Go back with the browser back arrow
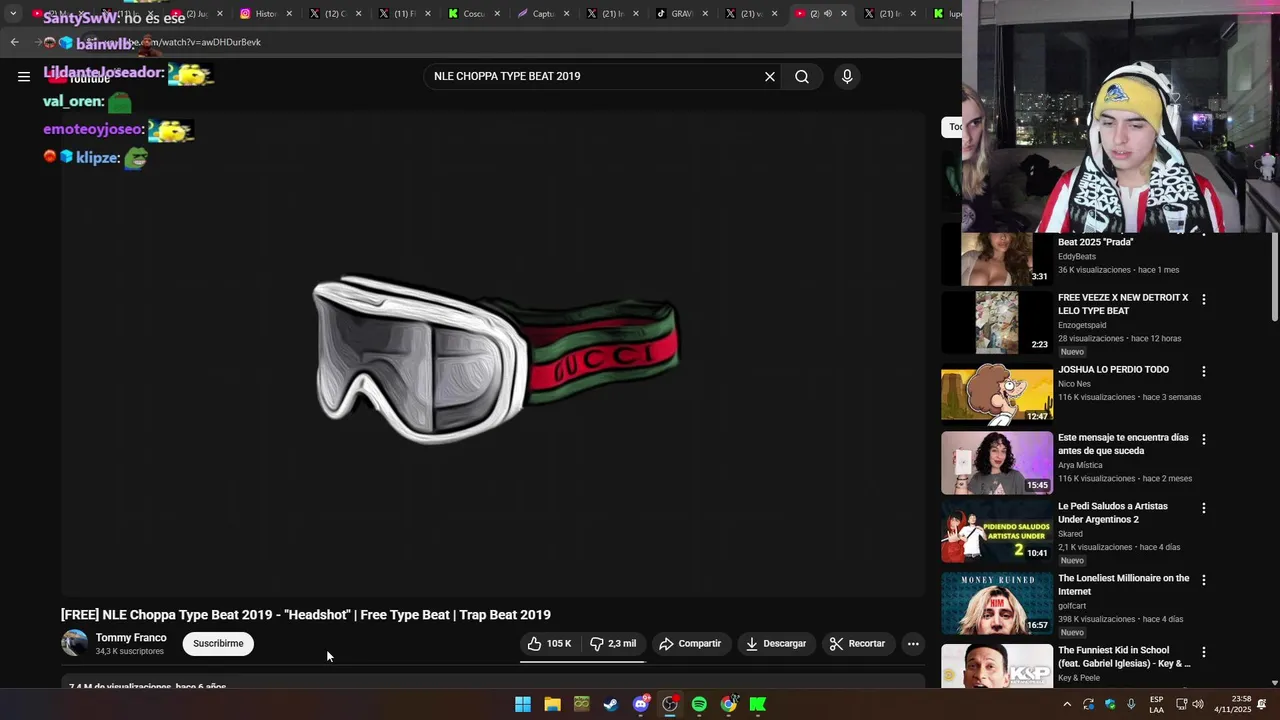The width and height of the screenshot is (1280, 720). tap(14, 42)
